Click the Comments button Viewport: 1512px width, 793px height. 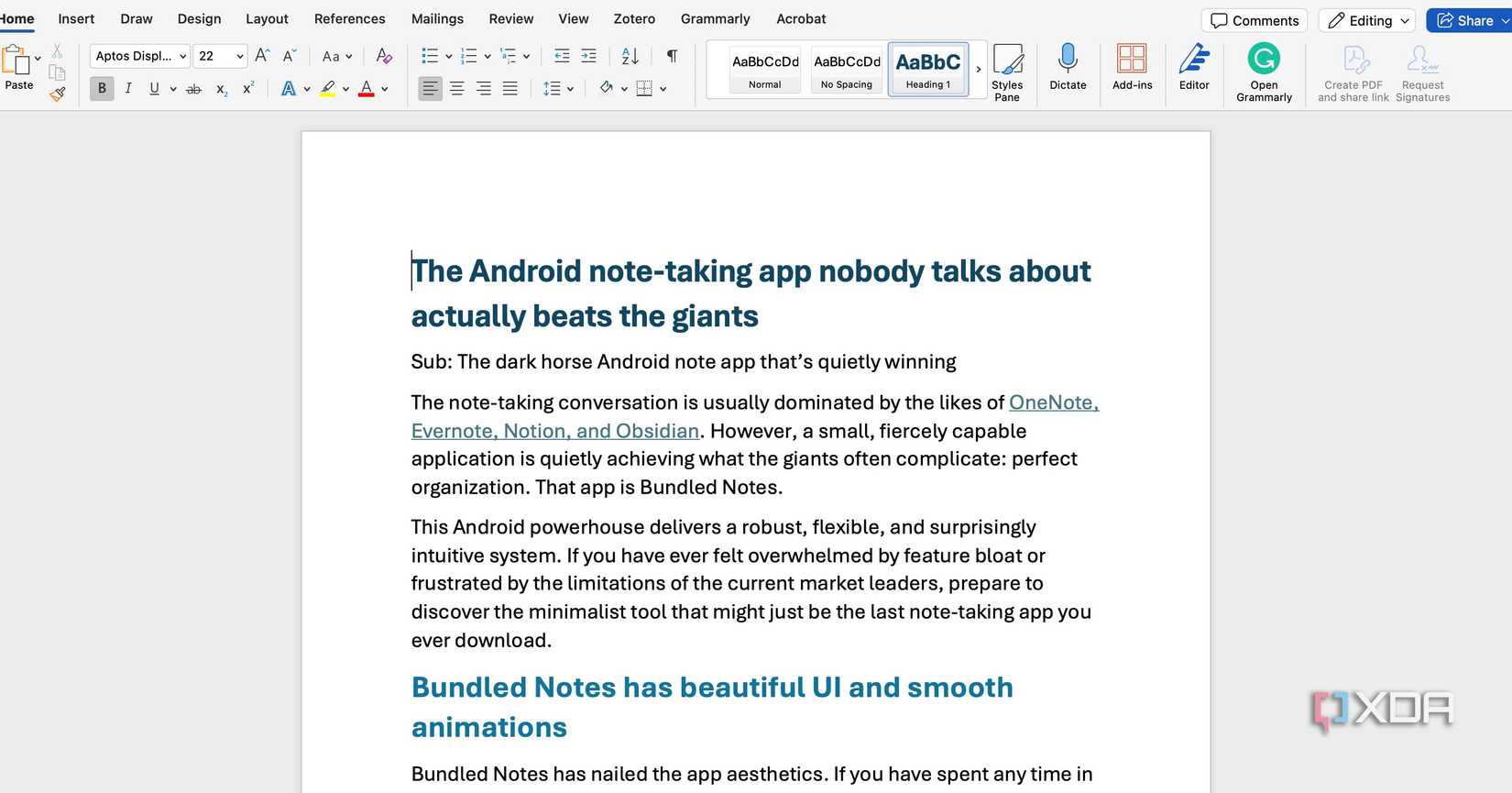[1255, 20]
